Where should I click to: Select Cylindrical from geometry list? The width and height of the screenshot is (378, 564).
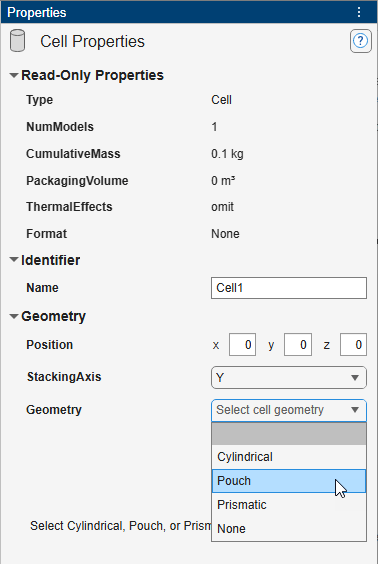[289, 457]
